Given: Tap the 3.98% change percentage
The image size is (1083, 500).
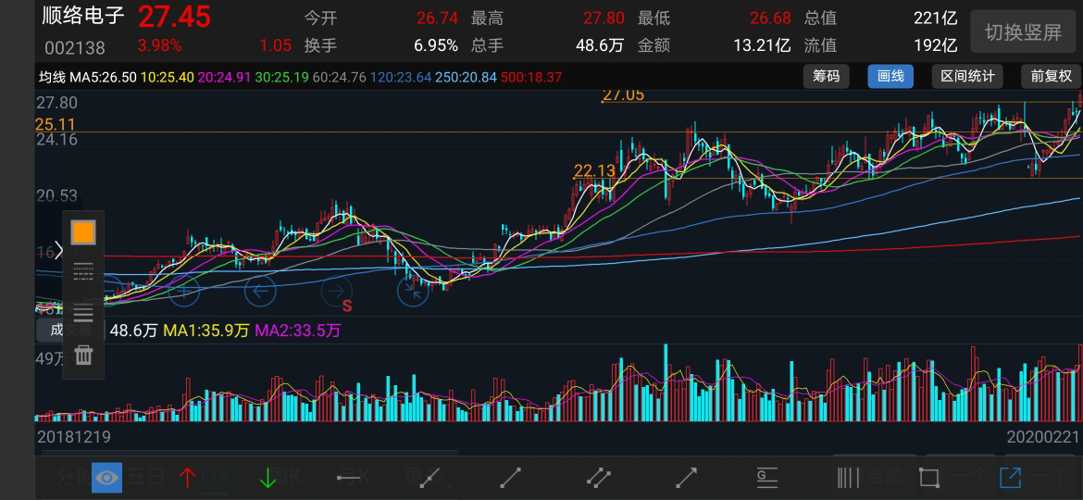Looking at the screenshot, I should [159, 46].
